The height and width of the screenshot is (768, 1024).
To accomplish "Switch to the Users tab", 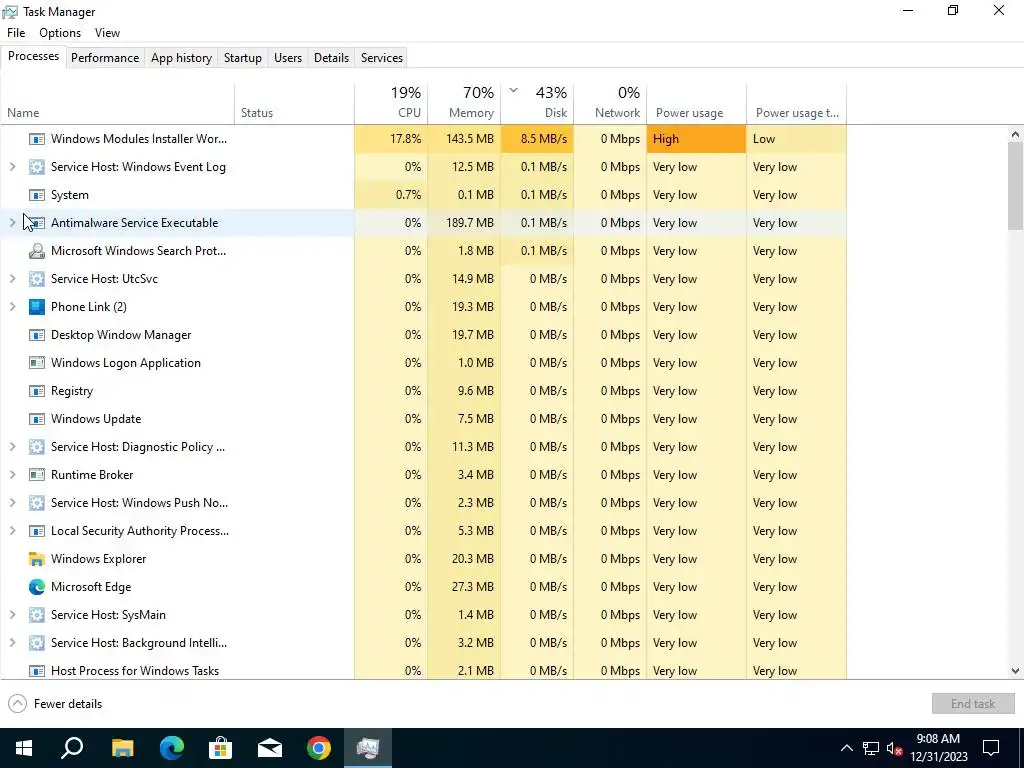I will (288, 57).
